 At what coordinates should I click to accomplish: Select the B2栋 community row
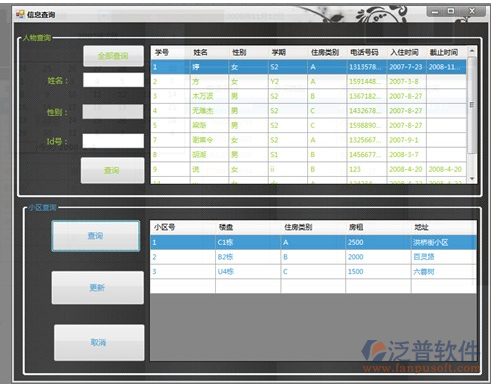click(313, 257)
